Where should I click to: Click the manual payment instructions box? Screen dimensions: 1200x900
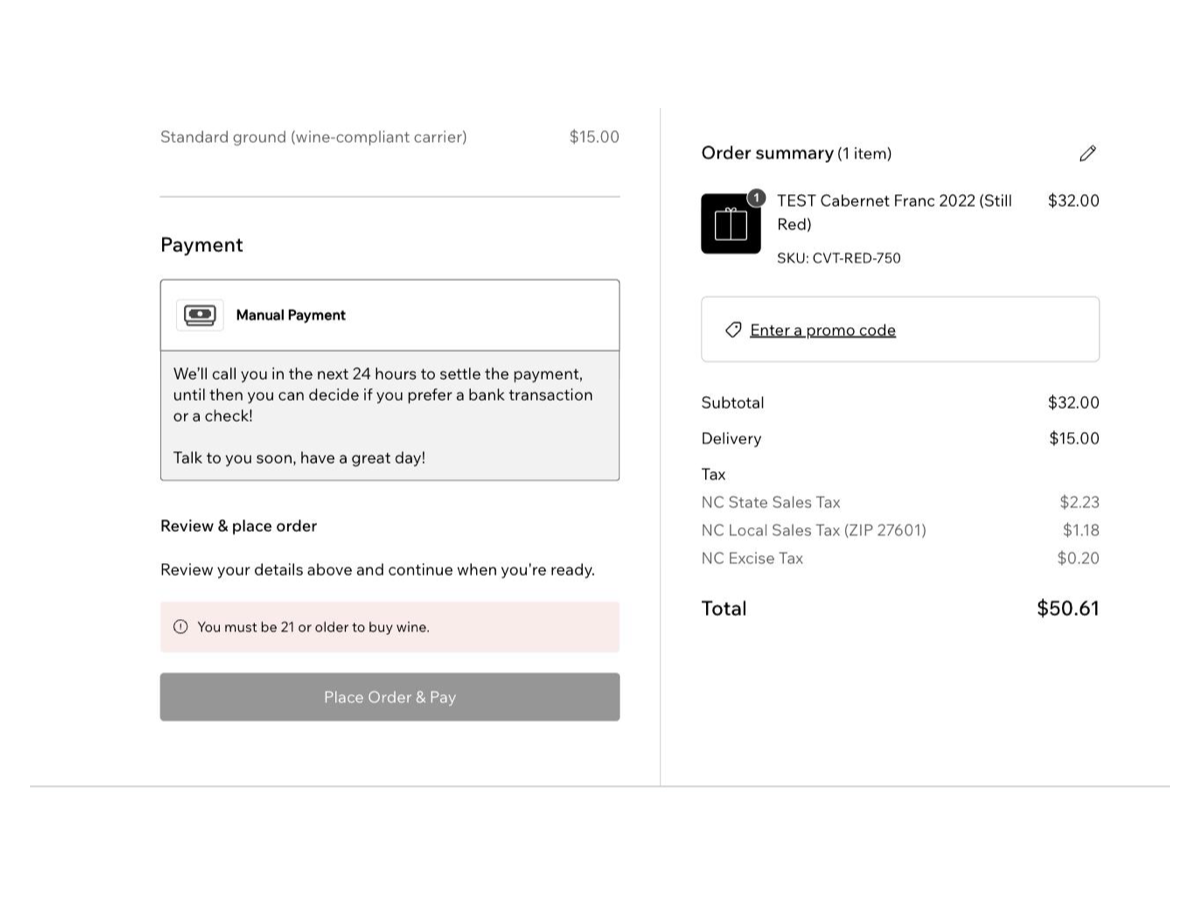[390, 415]
